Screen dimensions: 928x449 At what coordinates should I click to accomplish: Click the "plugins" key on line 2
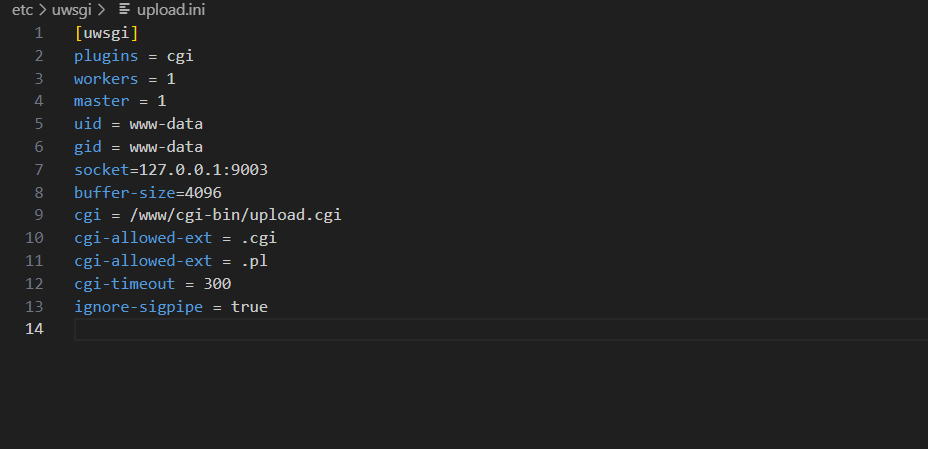coord(106,56)
